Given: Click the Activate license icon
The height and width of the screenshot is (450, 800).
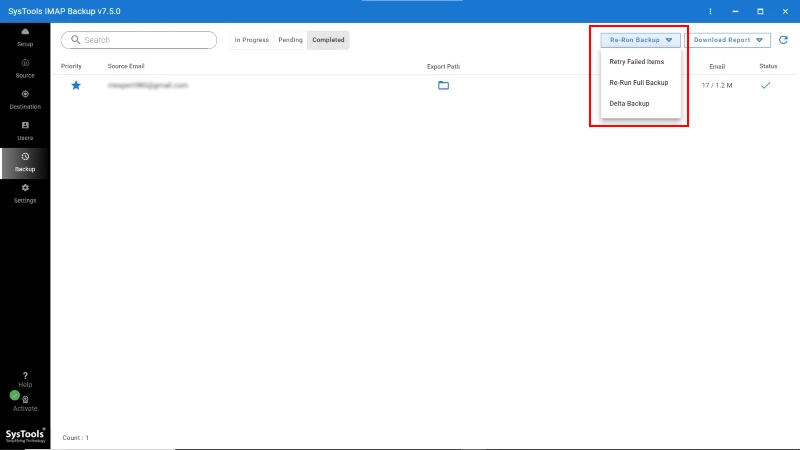Looking at the screenshot, I should 25,399.
